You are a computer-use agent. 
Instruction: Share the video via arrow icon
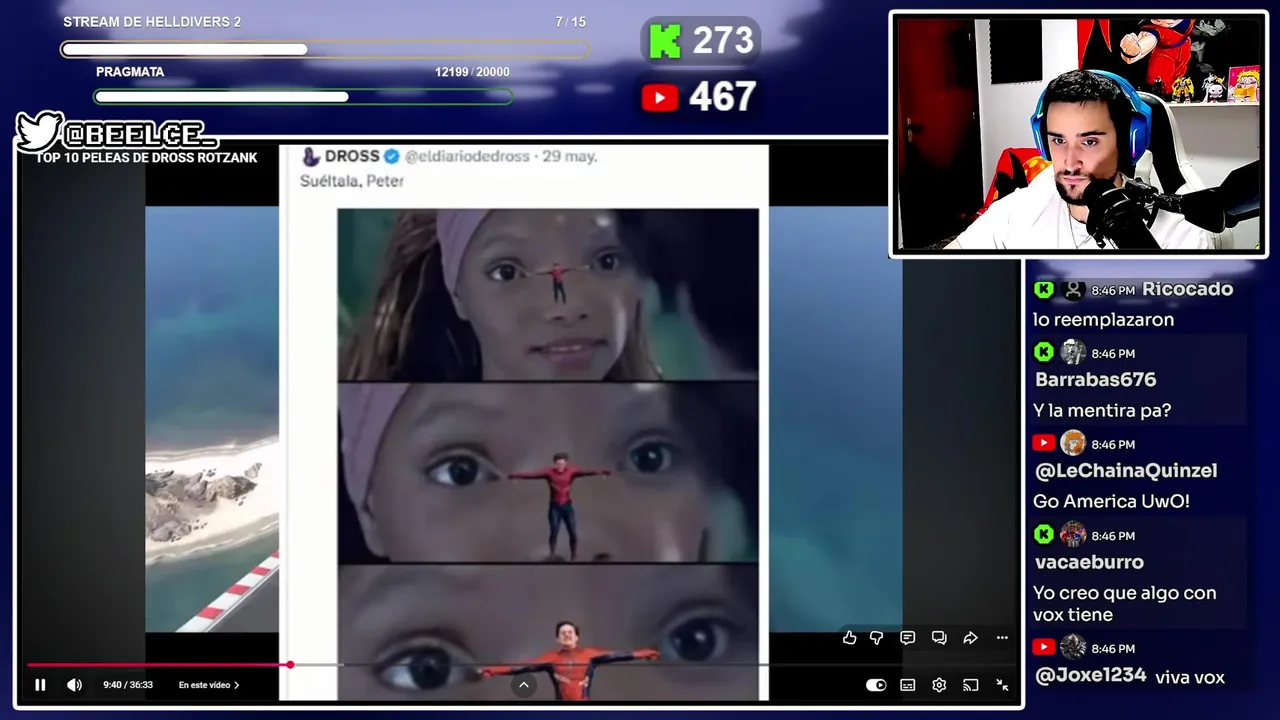pos(970,638)
